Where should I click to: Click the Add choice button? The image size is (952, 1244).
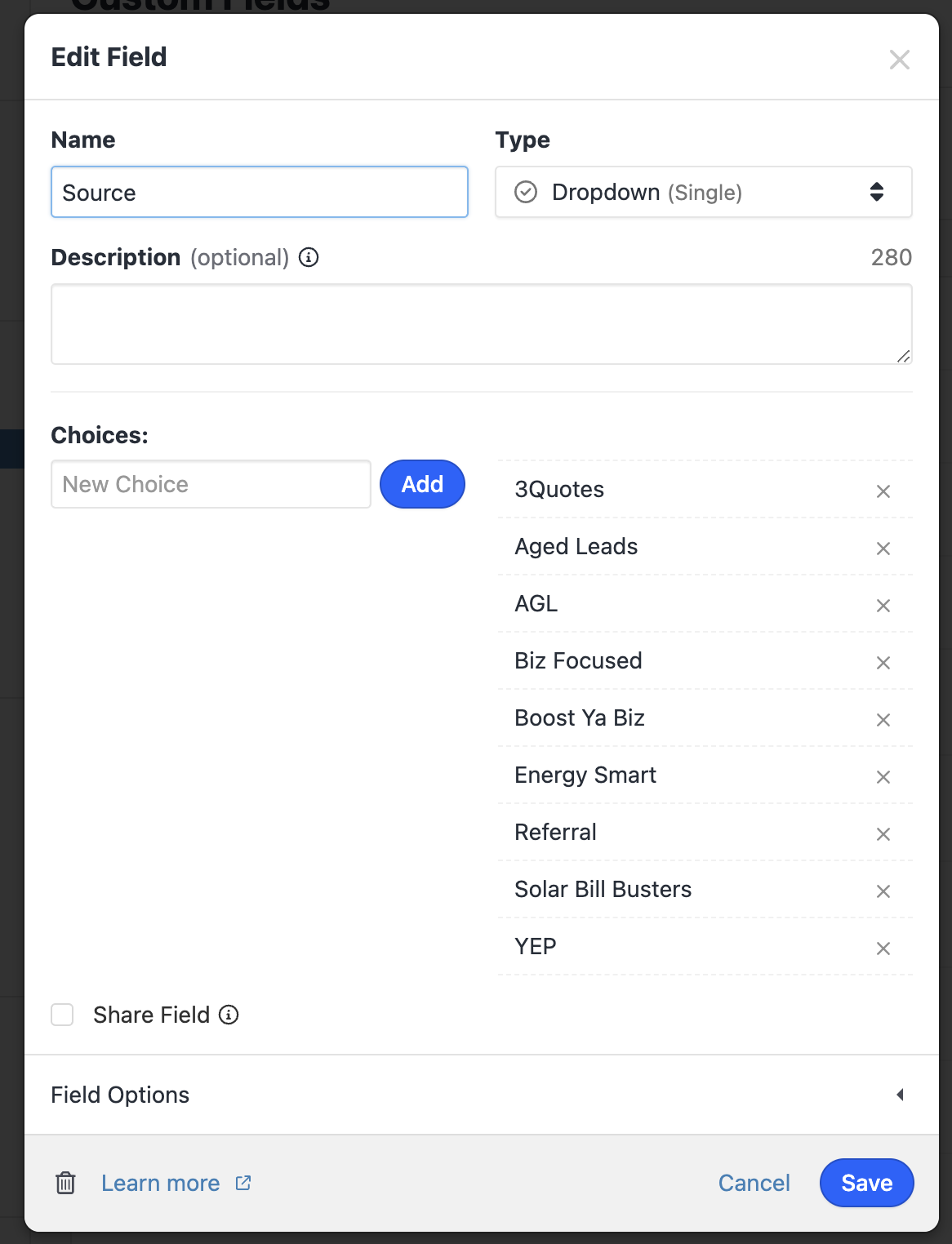coord(422,484)
